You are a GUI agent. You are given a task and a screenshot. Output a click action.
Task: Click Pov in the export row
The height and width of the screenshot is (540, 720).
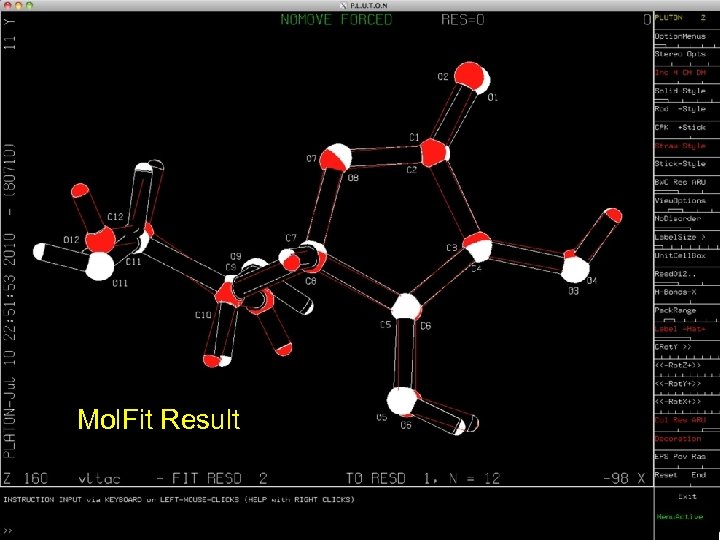pos(680,457)
